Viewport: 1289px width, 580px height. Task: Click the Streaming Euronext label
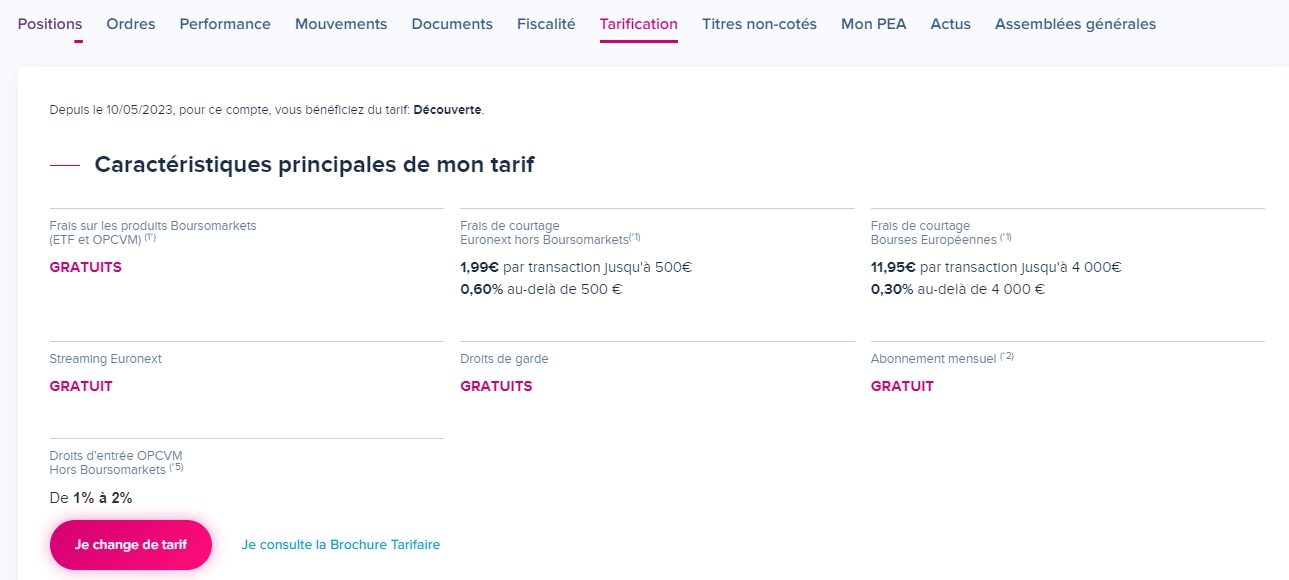tap(106, 359)
